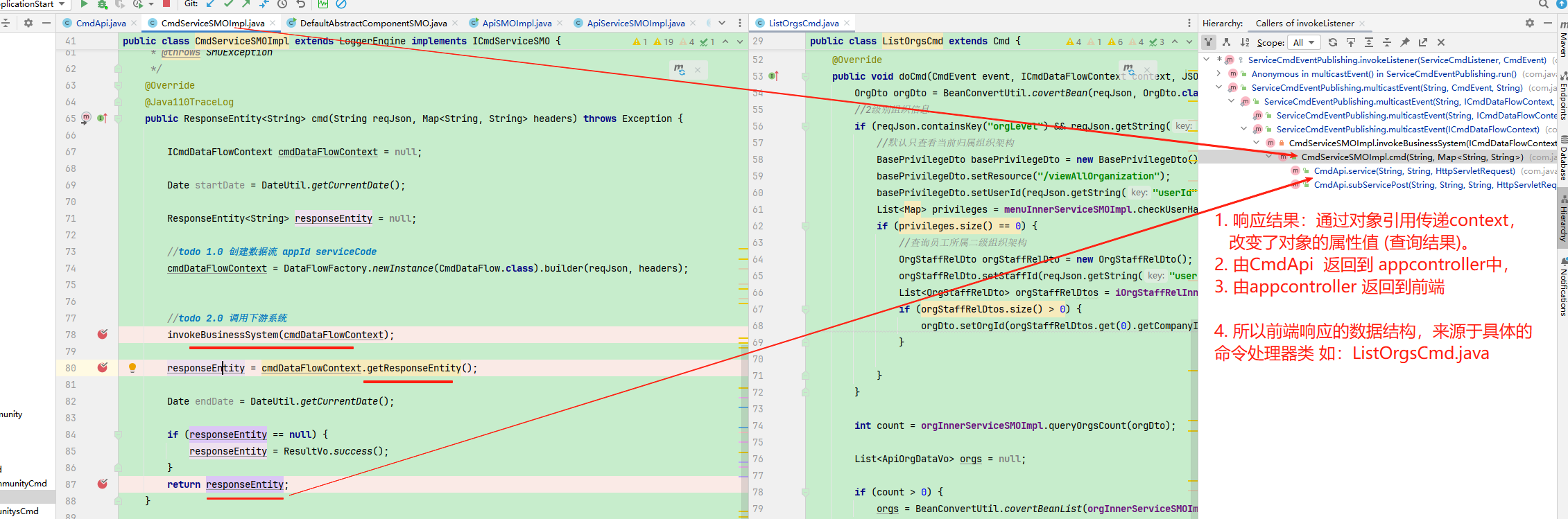Expand the Anonymous in multicastEvent() node
Image resolution: width=1568 pixels, height=519 pixels.
(x=1220, y=73)
